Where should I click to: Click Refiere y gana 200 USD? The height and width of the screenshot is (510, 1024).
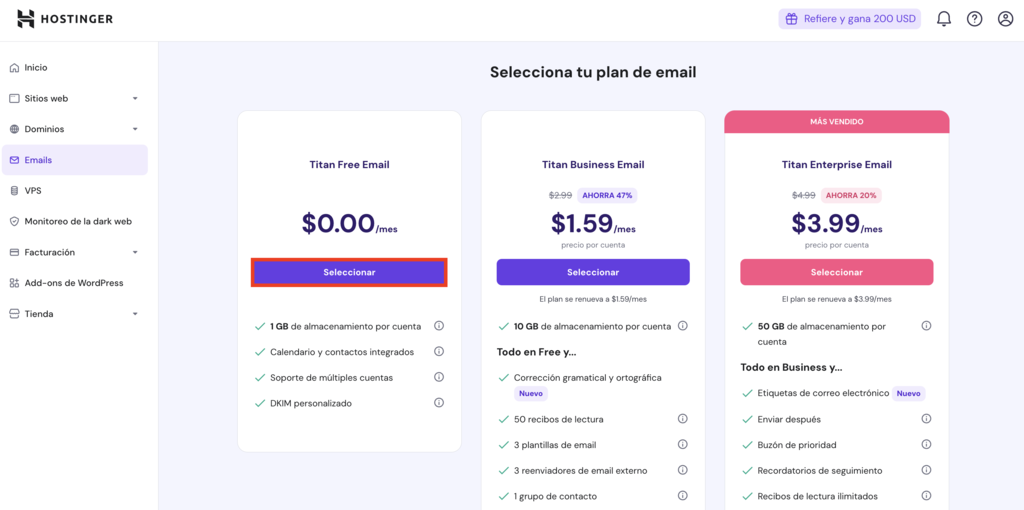pos(849,19)
